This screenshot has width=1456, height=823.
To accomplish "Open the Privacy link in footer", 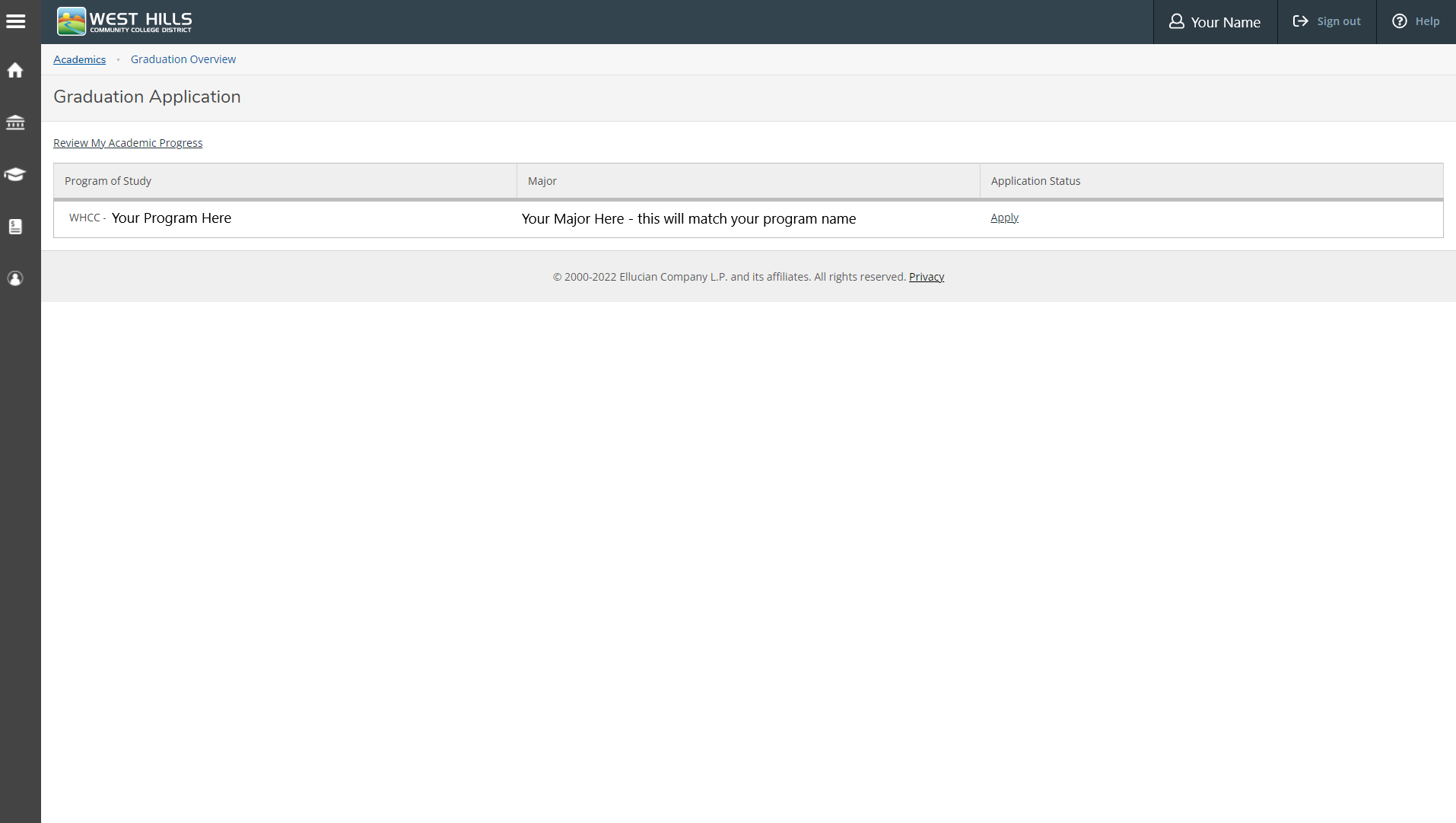I will [927, 277].
